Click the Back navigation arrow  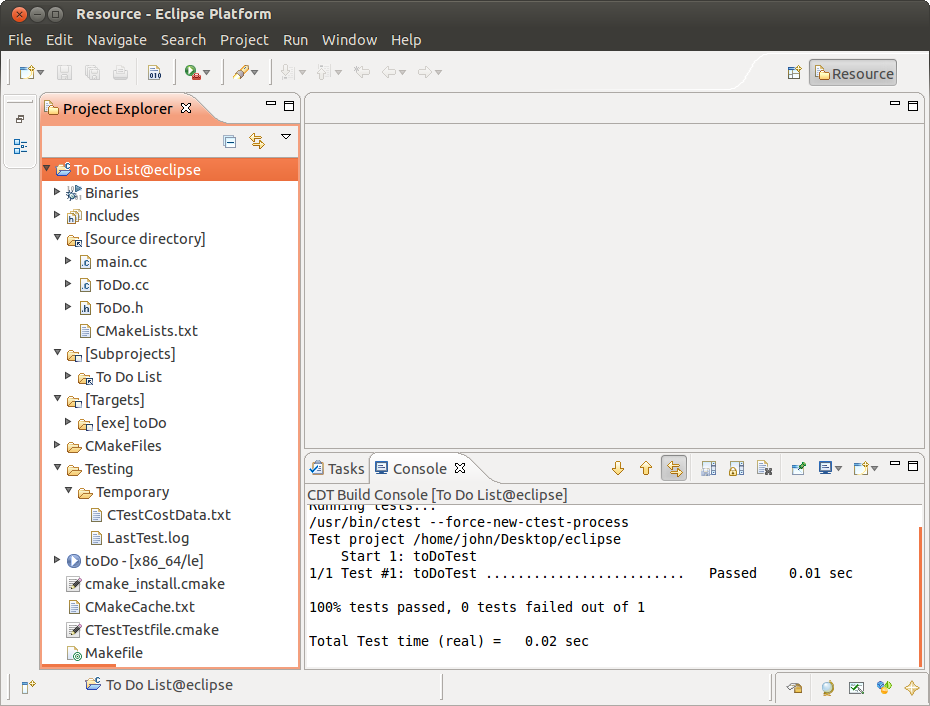coord(389,72)
